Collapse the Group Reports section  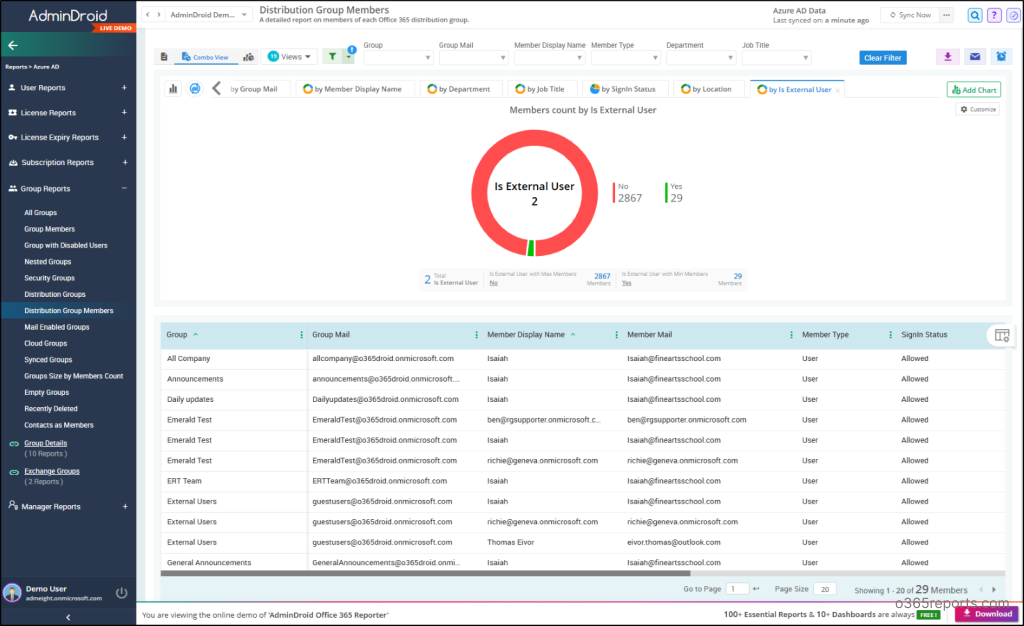(124, 188)
